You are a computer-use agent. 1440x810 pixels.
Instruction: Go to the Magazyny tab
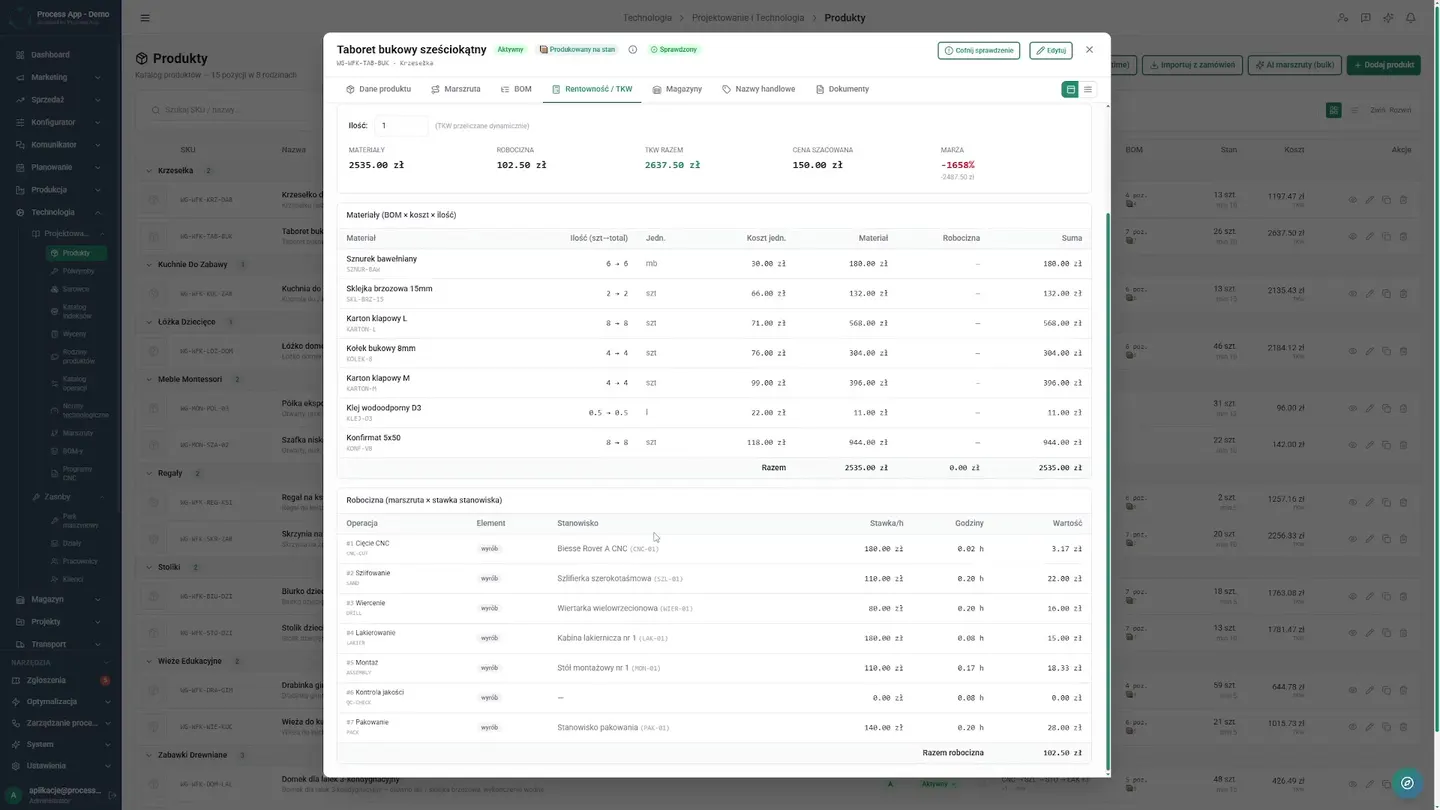[x=677, y=89]
